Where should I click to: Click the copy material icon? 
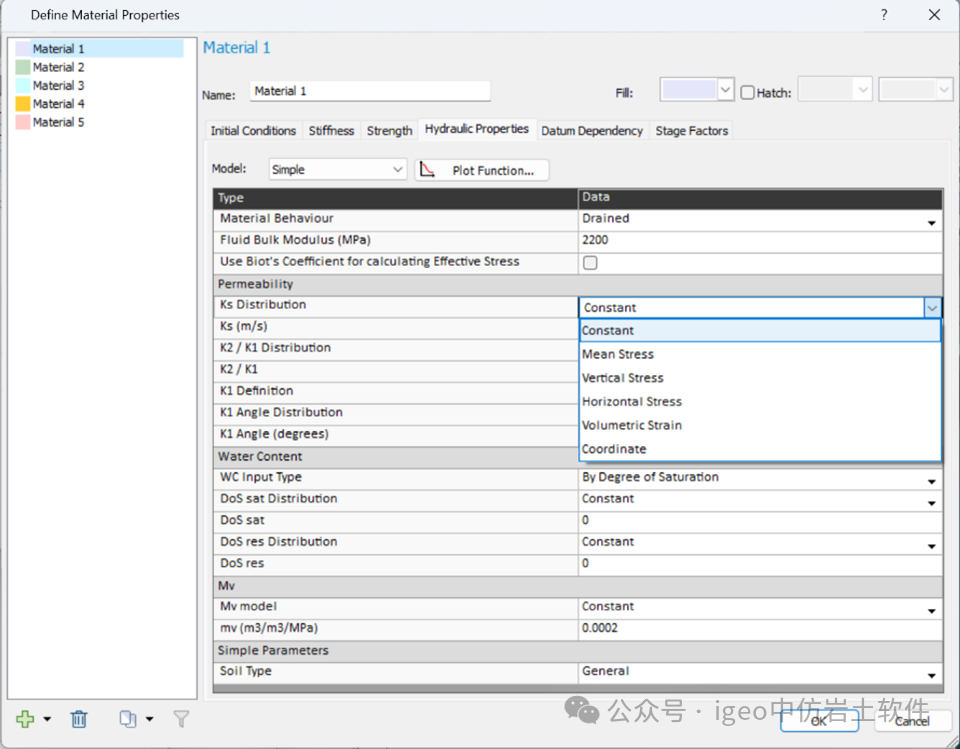(128, 719)
